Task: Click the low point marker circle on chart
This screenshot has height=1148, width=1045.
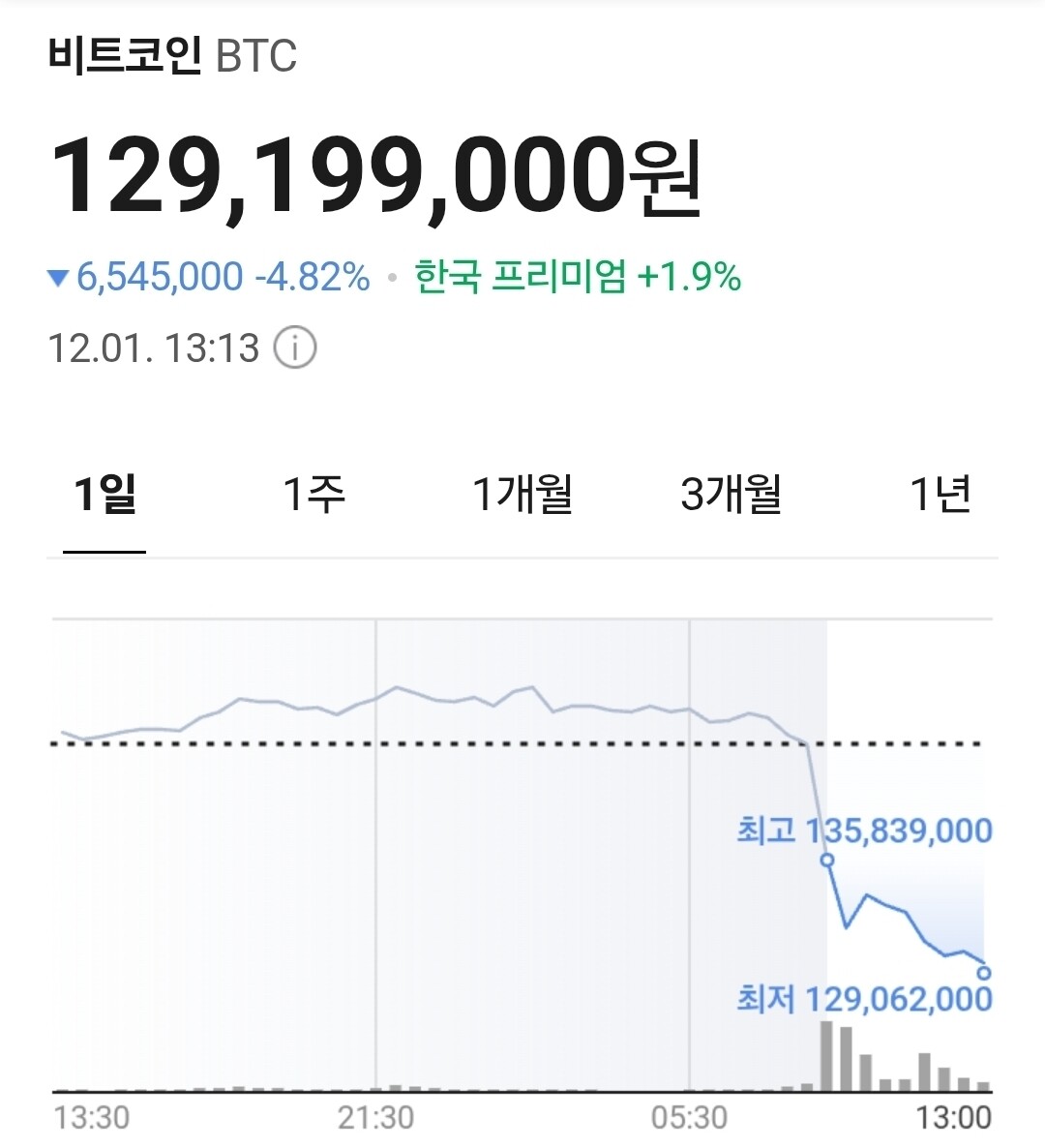Action: [984, 972]
